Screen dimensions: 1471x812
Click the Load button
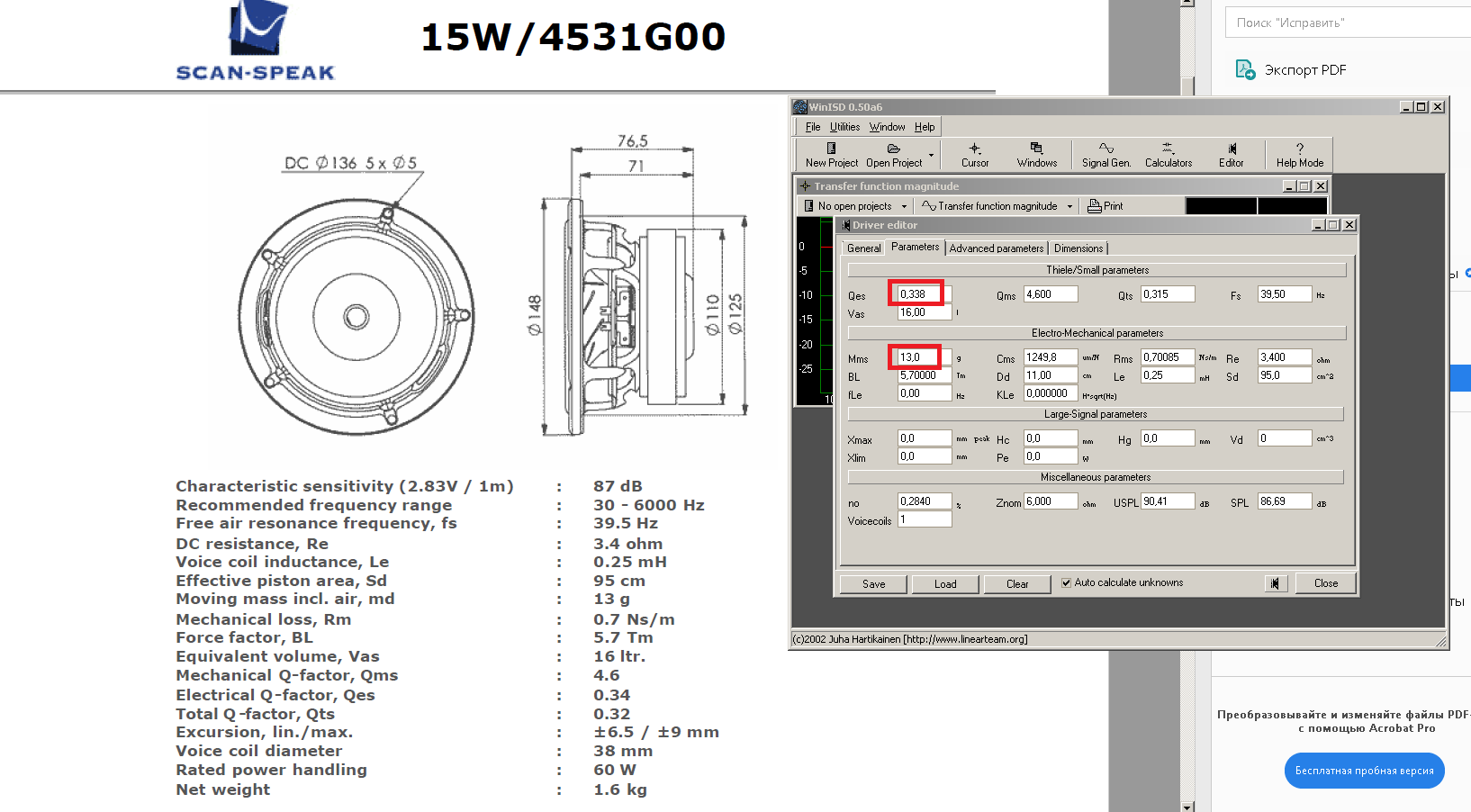tap(945, 584)
